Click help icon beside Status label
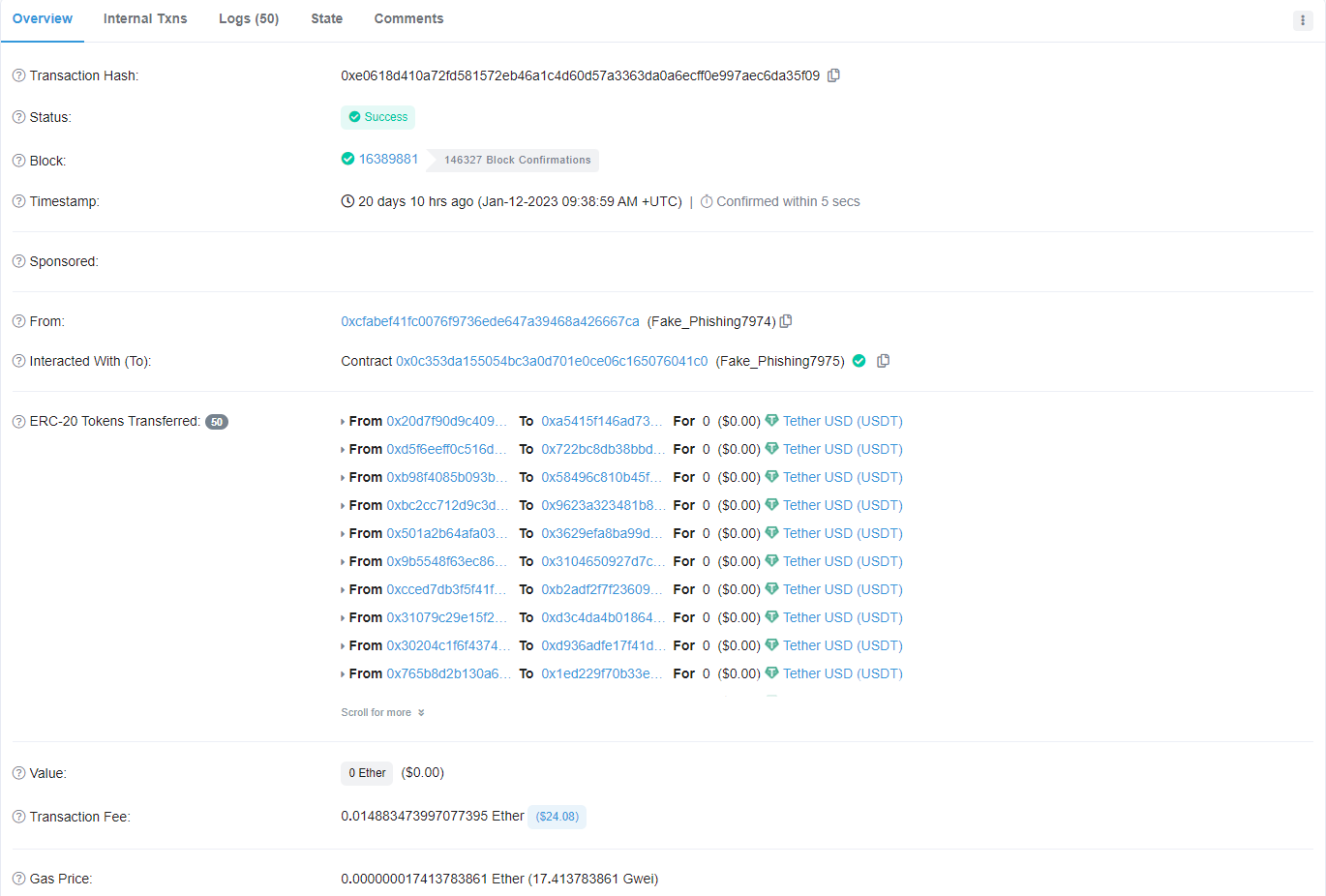Viewport: 1326px width, 896px height. pos(18,117)
